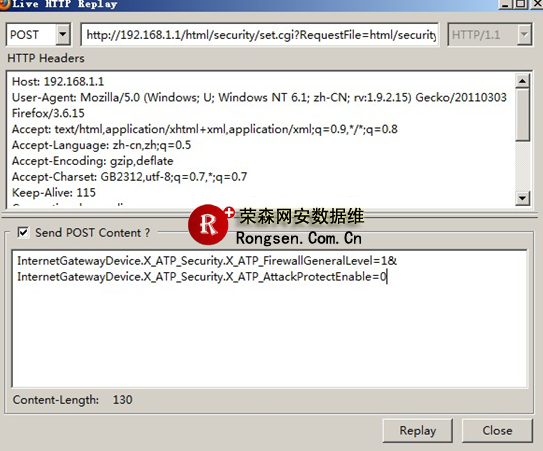
Task: Click the headers scrollbar thumb
Action: (522, 115)
